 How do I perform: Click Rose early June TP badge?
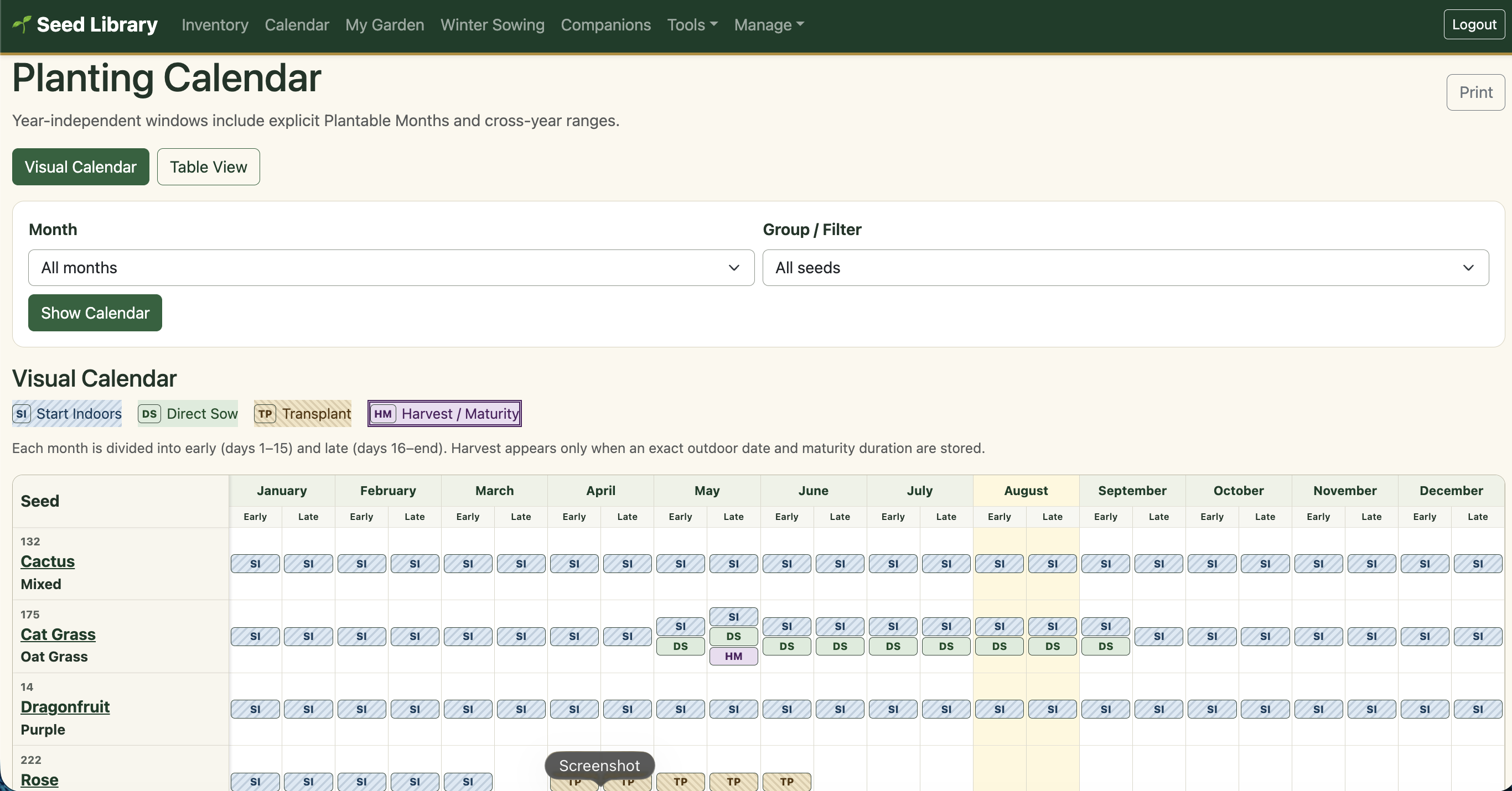point(786,782)
